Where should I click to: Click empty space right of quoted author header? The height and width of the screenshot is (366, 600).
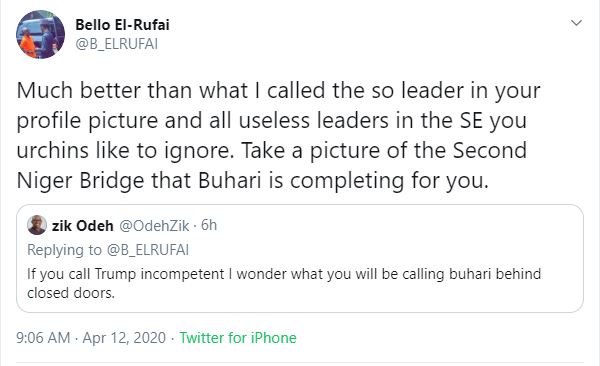coord(398,225)
